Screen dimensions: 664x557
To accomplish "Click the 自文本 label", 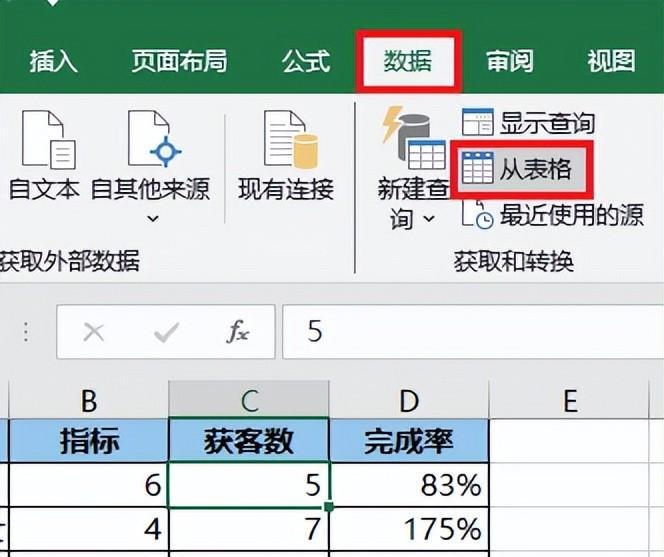I will point(44,189).
